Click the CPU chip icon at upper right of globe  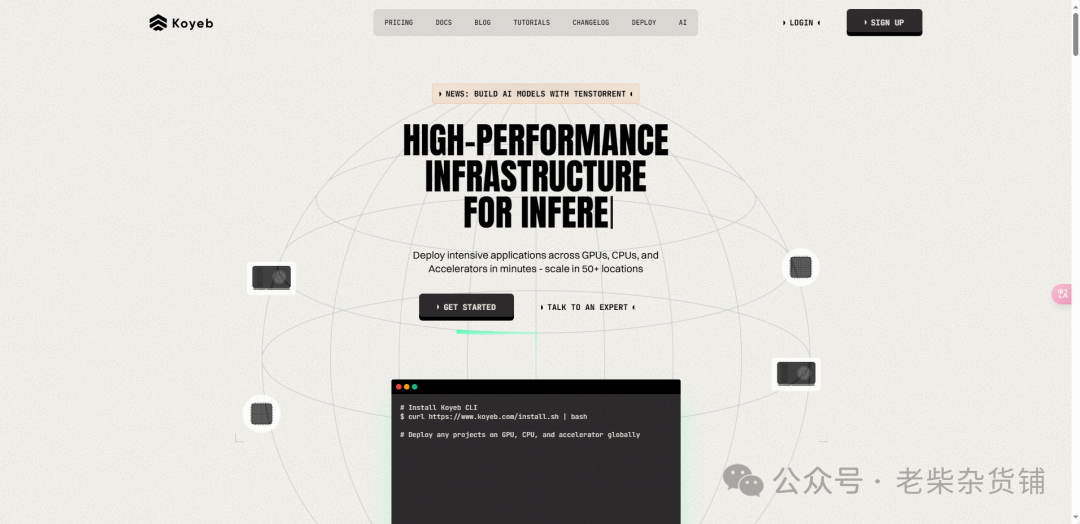point(800,267)
